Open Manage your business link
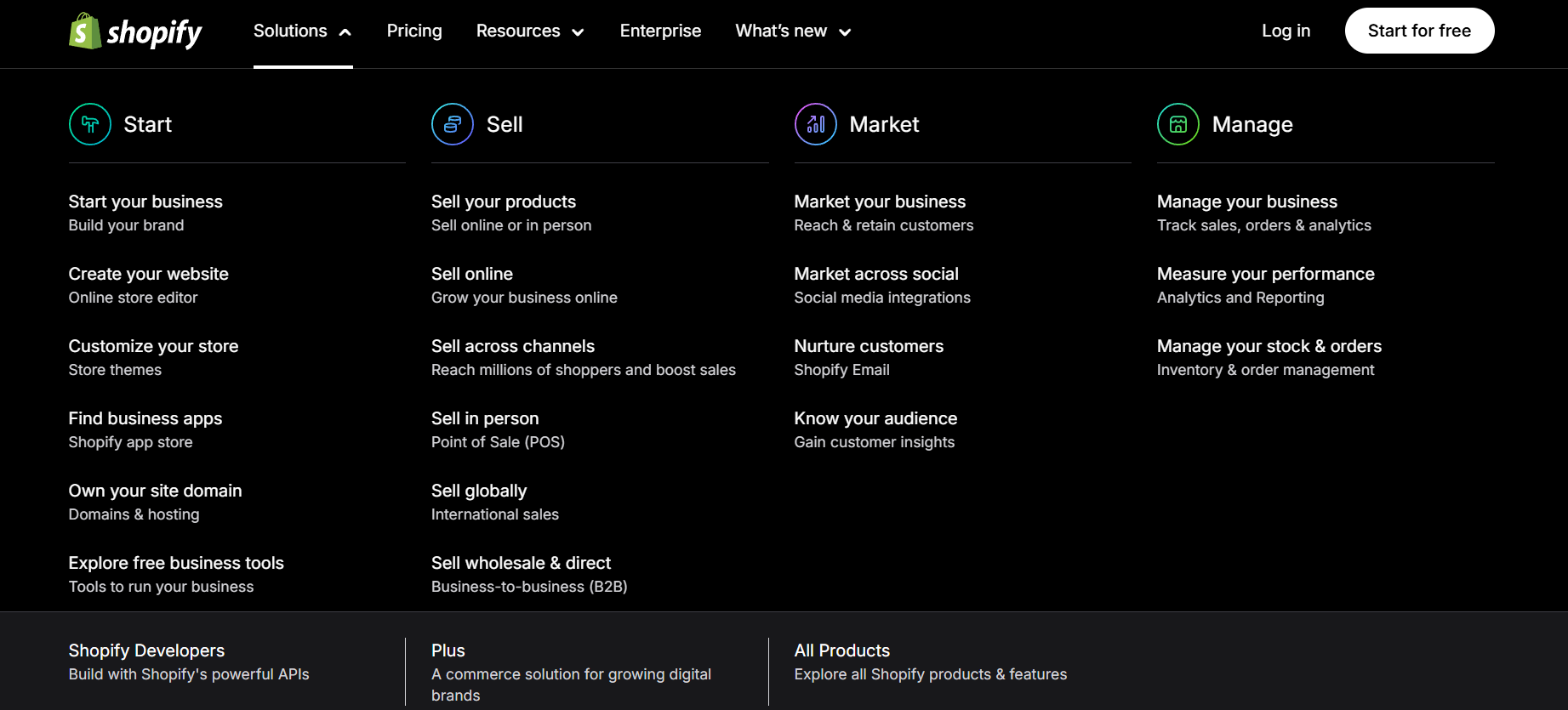The width and height of the screenshot is (1568, 710). (1247, 202)
